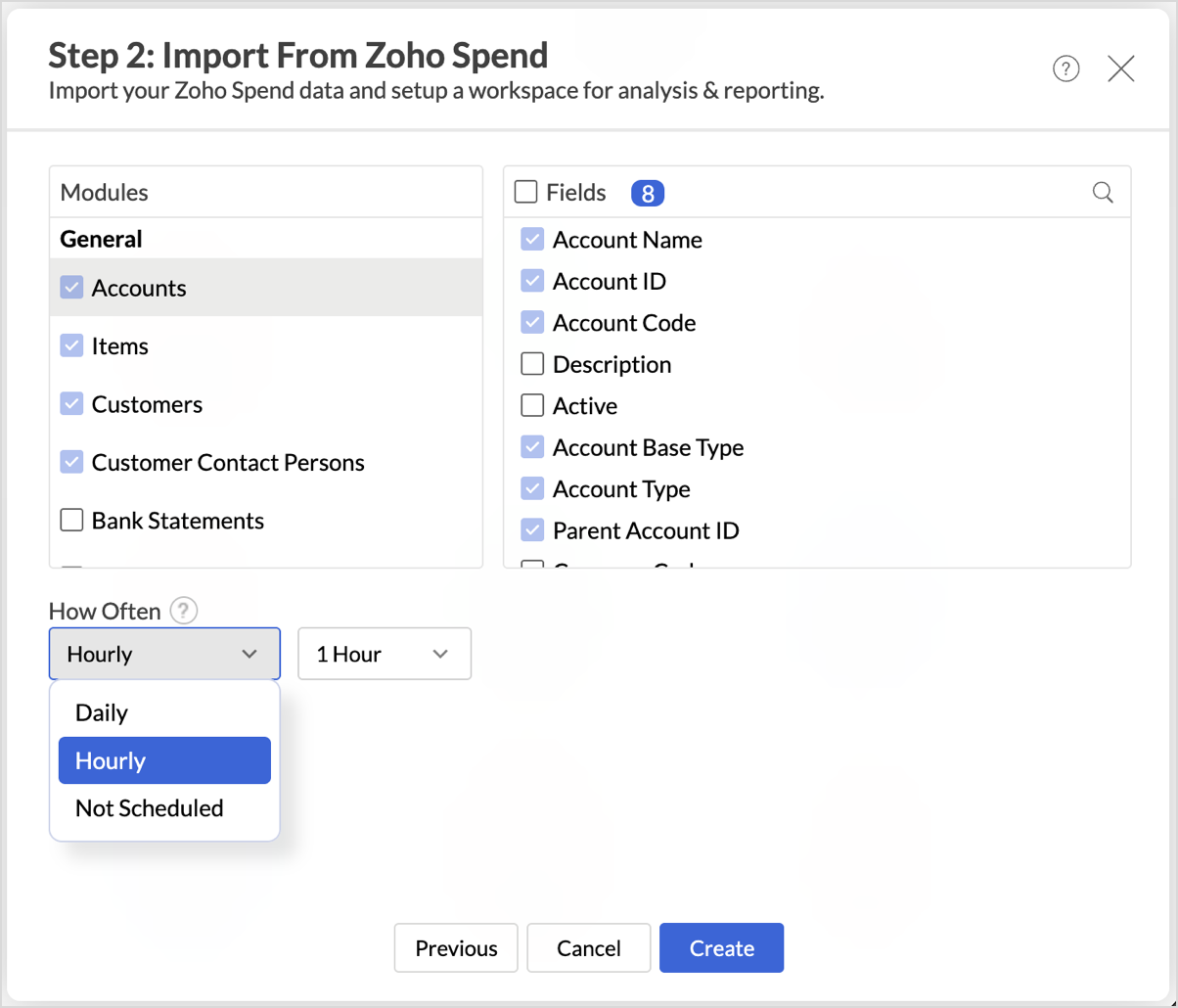Check the Description field checkbox
Viewport: 1178px width, 1008px height.
[x=532, y=365]
